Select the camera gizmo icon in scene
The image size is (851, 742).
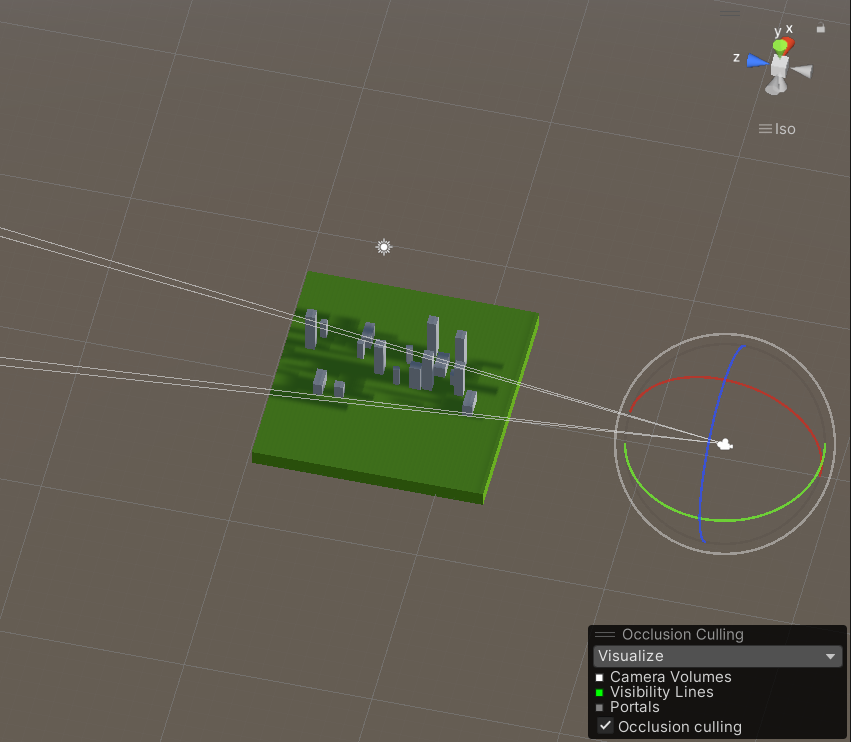pyautogui.click(x=724, y=444)
